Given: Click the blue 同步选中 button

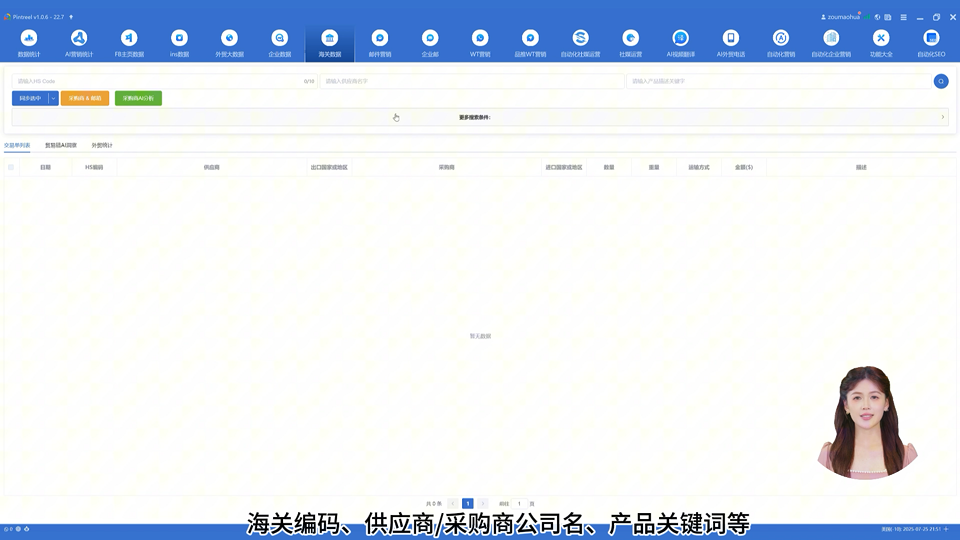Looking at the screenshot, I should tap(30, 98).
